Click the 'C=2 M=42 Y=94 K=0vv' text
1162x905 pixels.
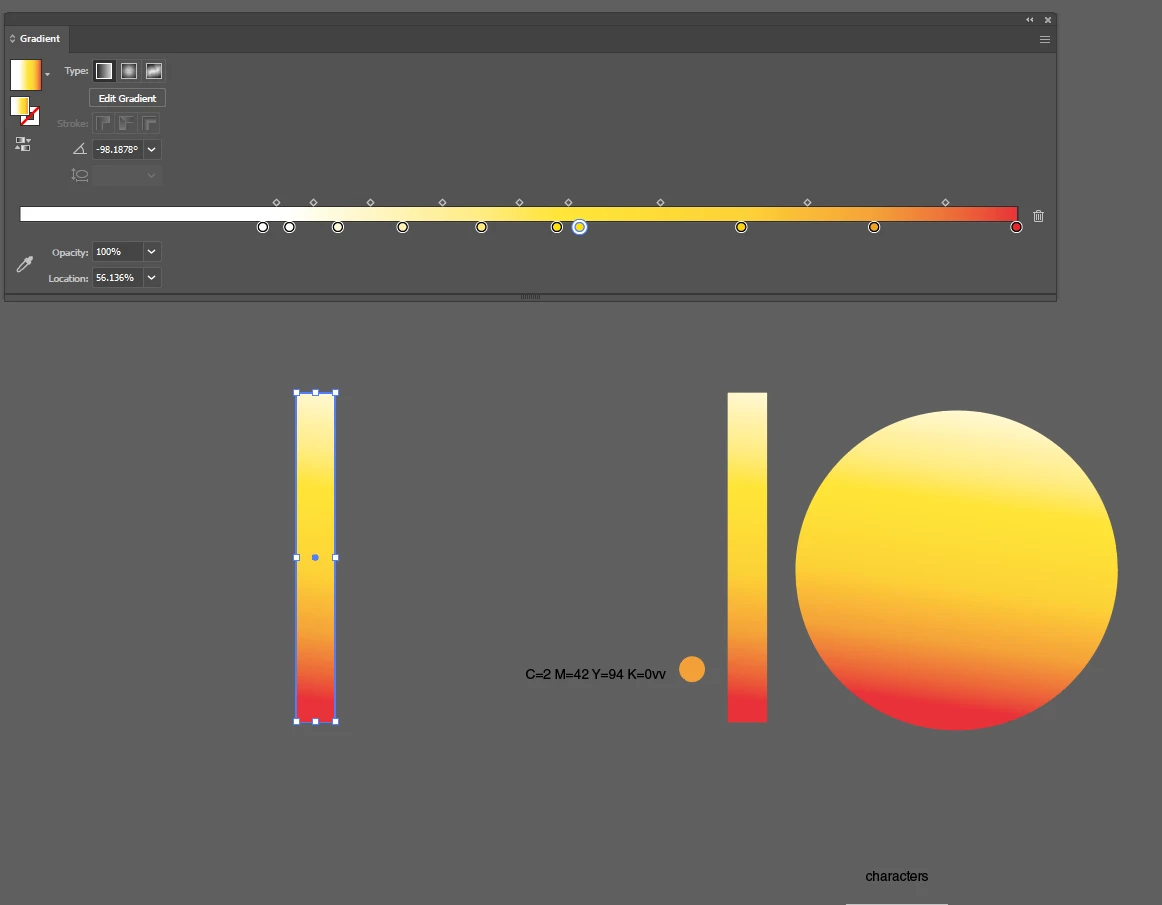(595, 674)
